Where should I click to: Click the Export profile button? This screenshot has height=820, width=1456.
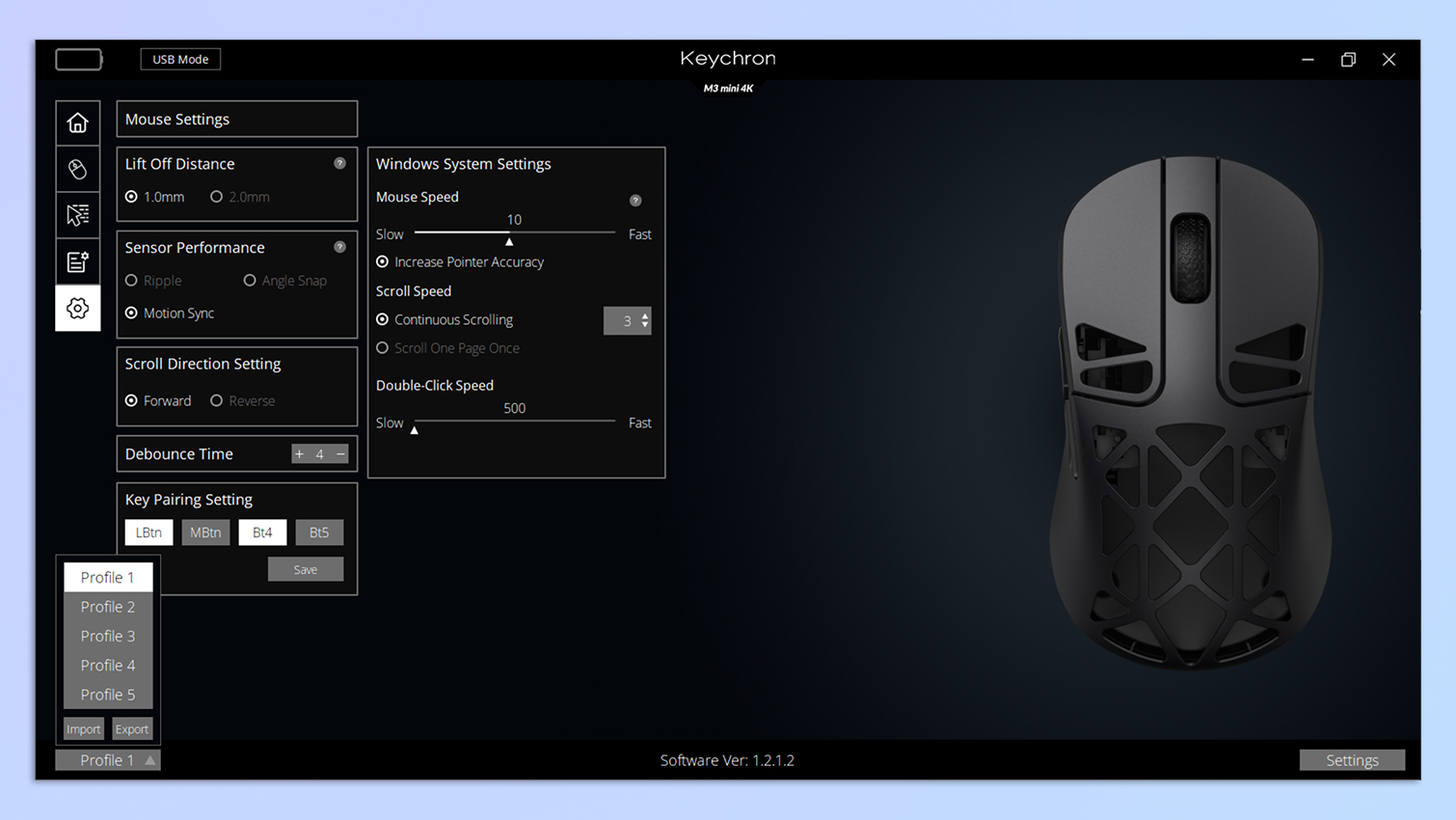(132, 729)
